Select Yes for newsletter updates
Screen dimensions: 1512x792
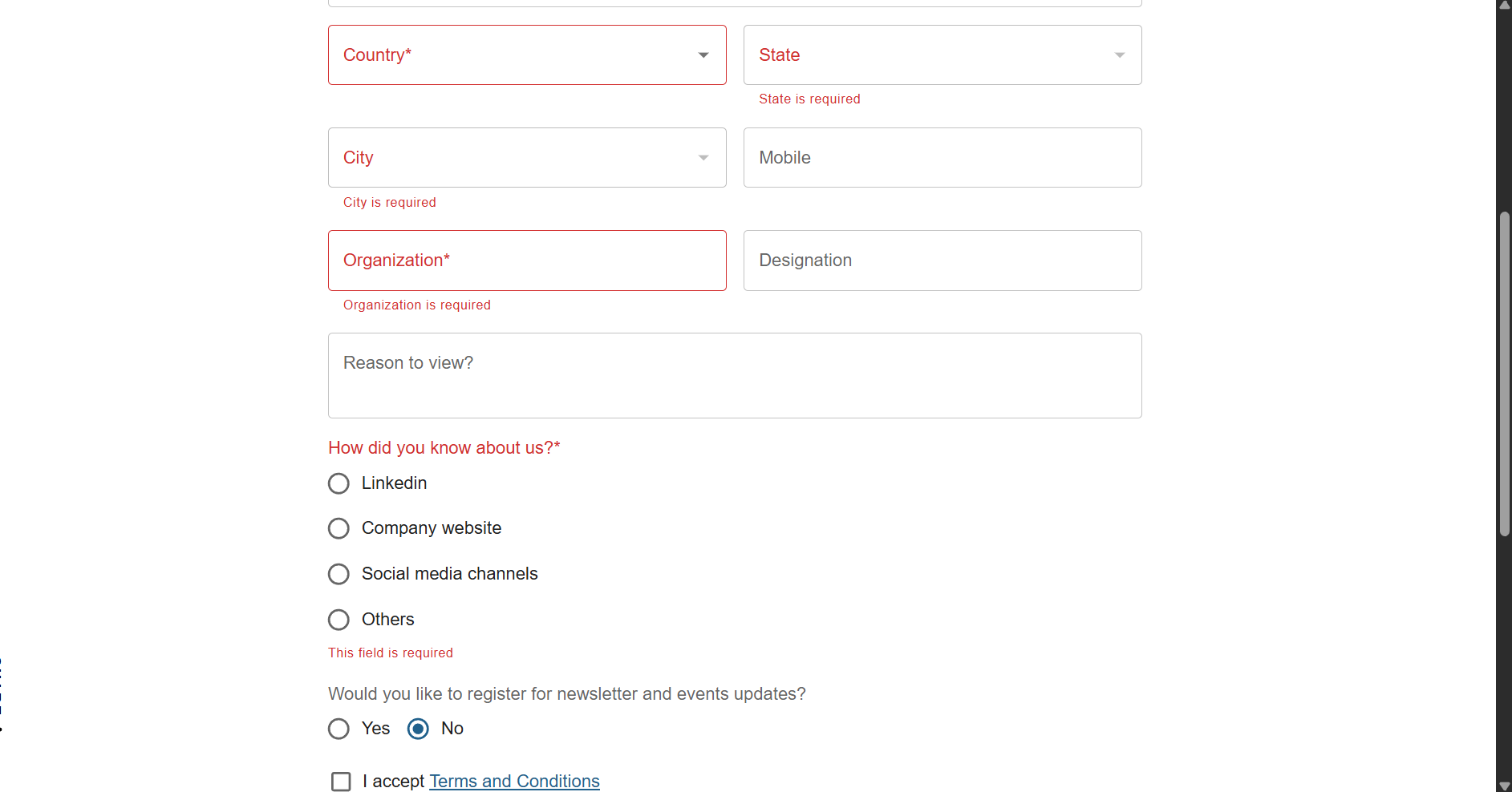pos(338,729)
